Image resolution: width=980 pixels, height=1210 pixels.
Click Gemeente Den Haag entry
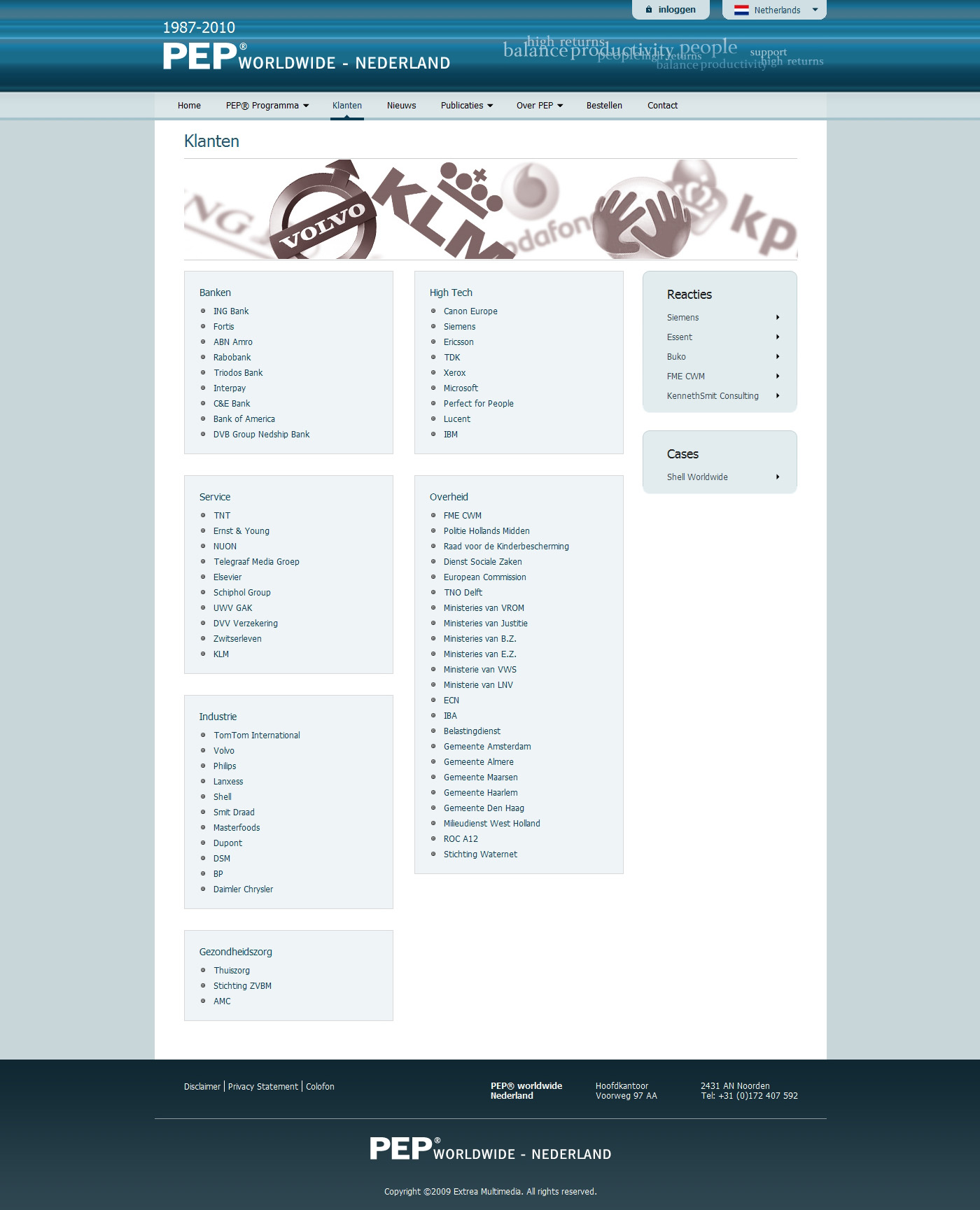coord(484,808)
